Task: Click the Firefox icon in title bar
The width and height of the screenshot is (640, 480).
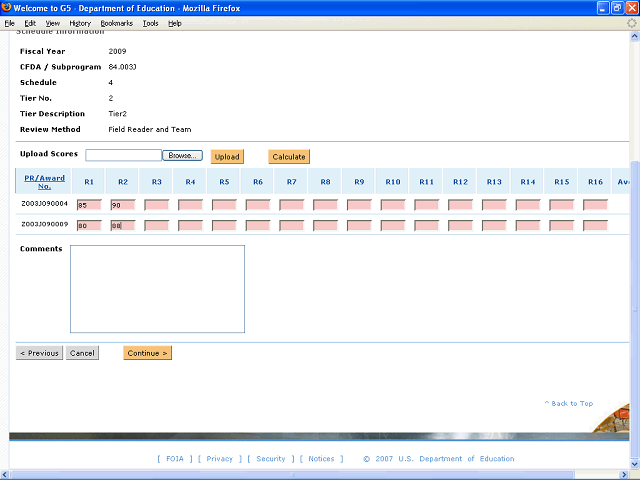Action: point(9,8)
